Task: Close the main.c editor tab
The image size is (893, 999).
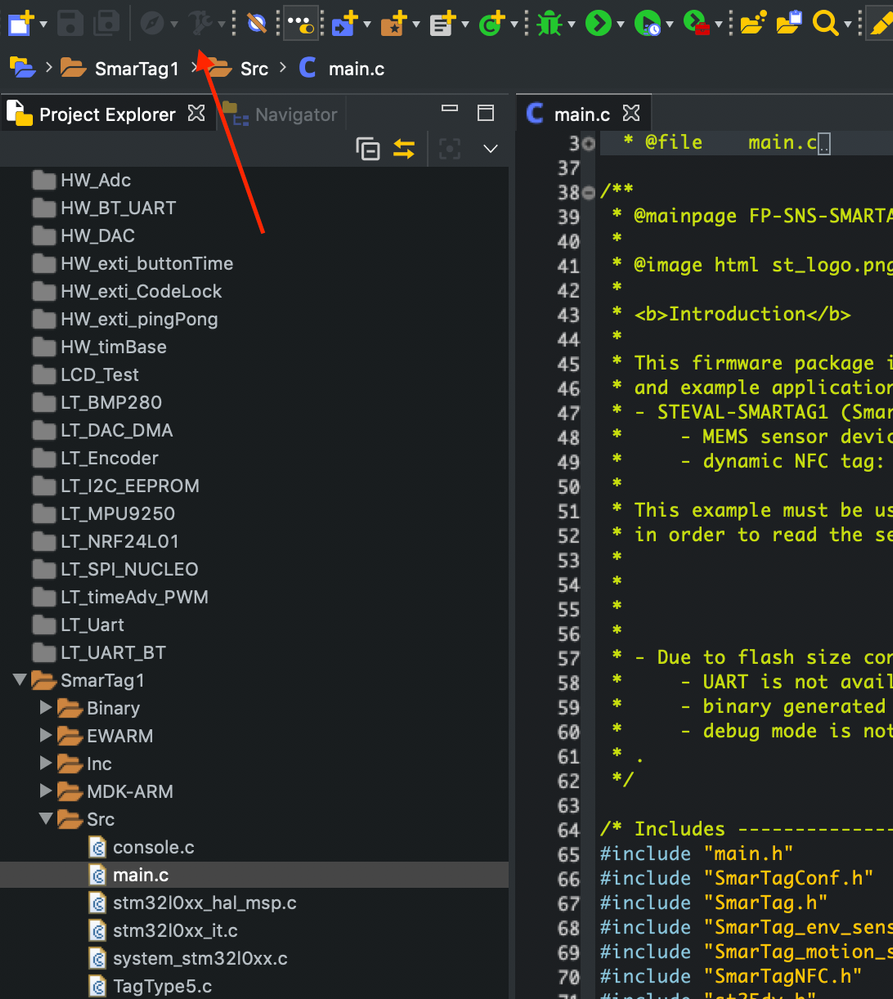Action: tap(631, 113)
